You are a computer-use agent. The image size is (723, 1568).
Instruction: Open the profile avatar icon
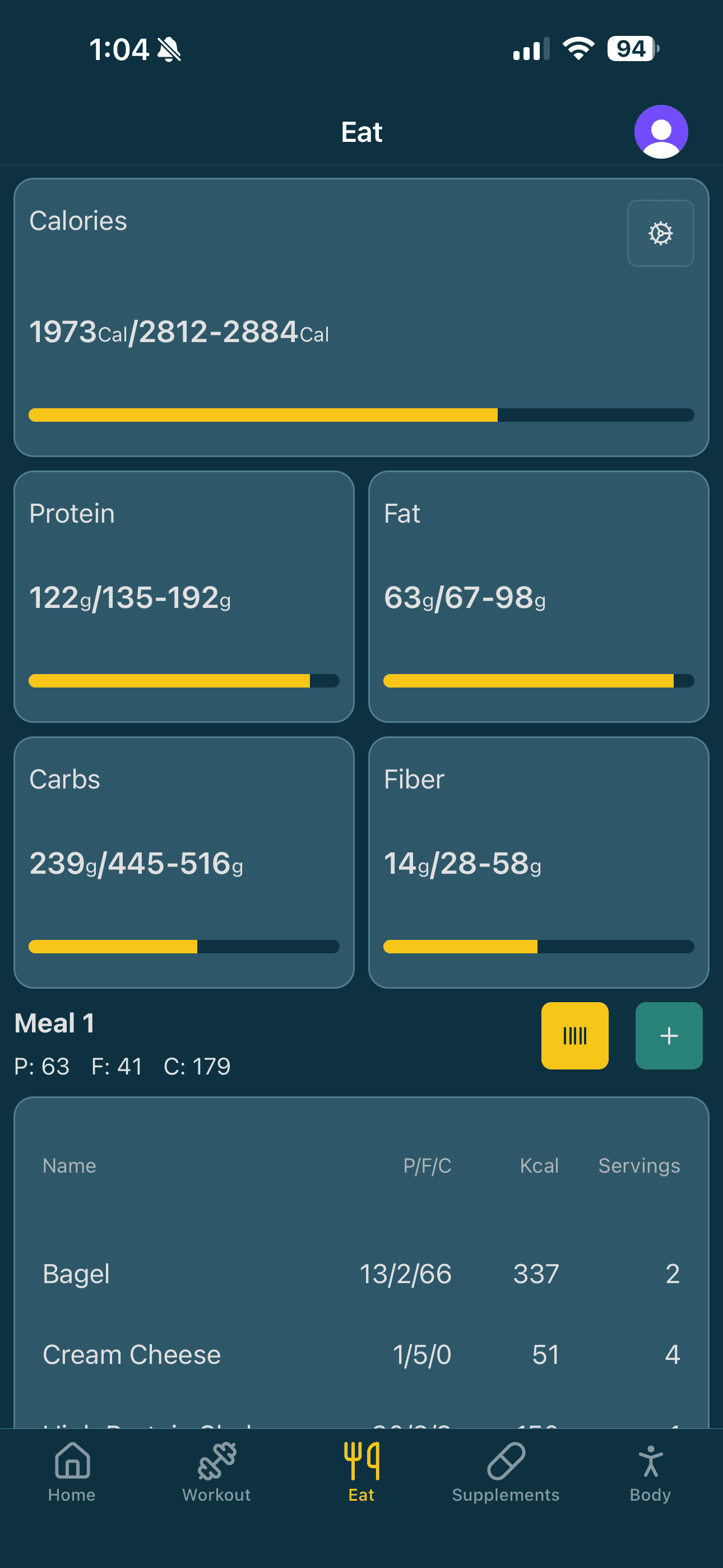click(661, 131)
